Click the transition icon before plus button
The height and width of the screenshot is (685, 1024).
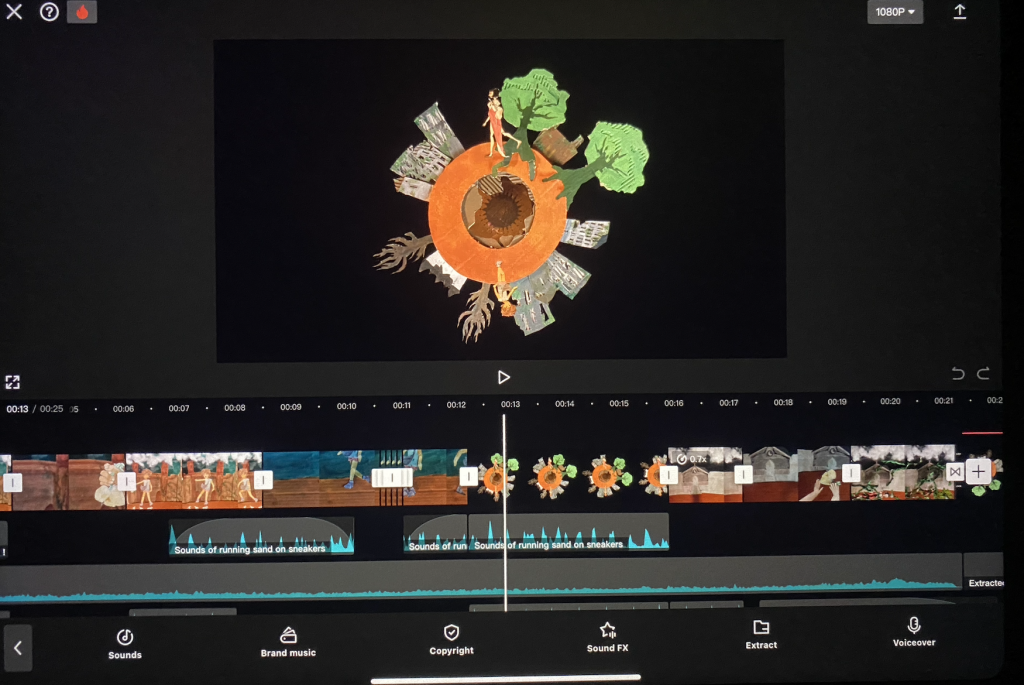point(955,471)
